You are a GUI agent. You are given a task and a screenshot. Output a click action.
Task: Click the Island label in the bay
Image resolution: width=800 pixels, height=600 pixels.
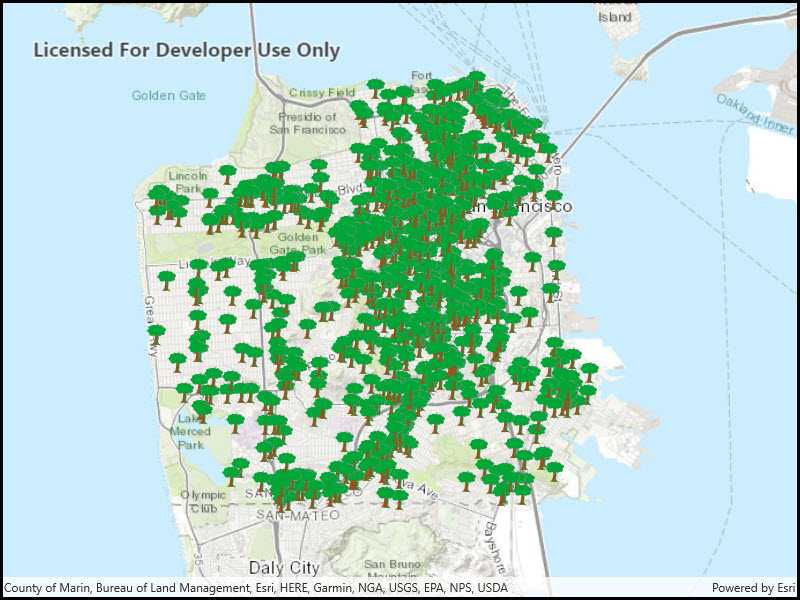point(615,17)
